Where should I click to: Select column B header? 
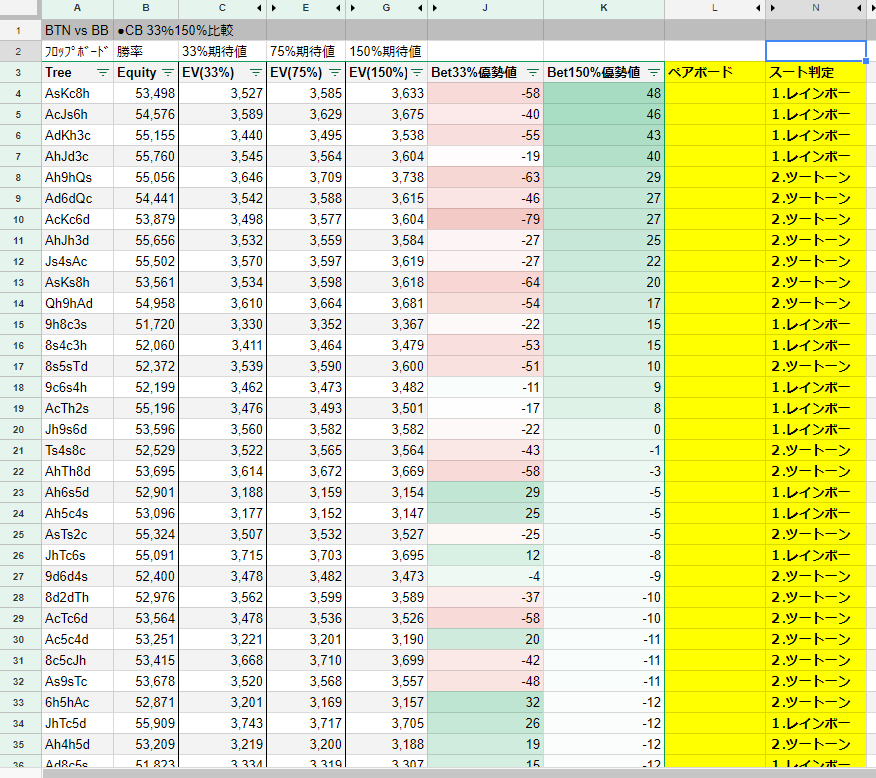point(146,8)
